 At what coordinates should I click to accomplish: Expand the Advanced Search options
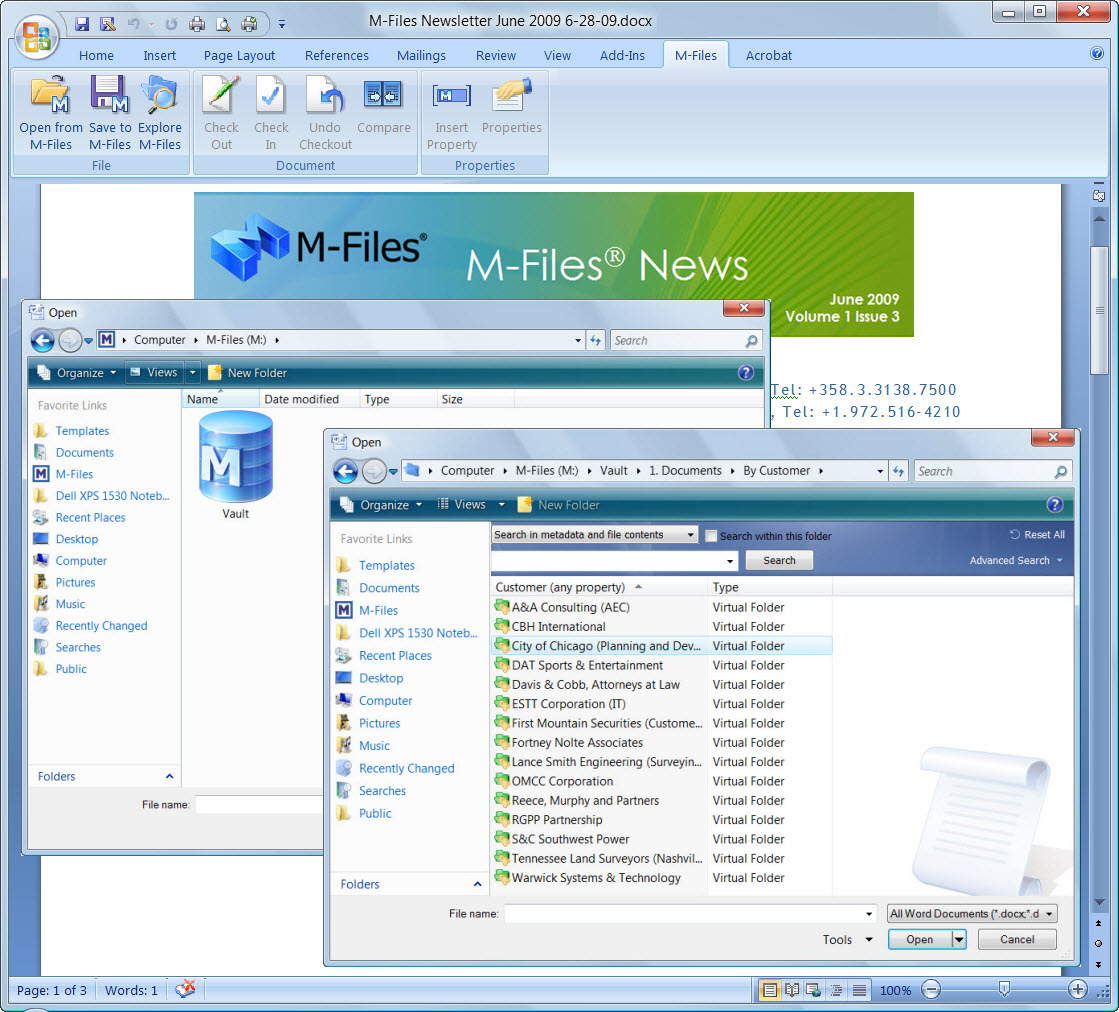pos(1016,560)
